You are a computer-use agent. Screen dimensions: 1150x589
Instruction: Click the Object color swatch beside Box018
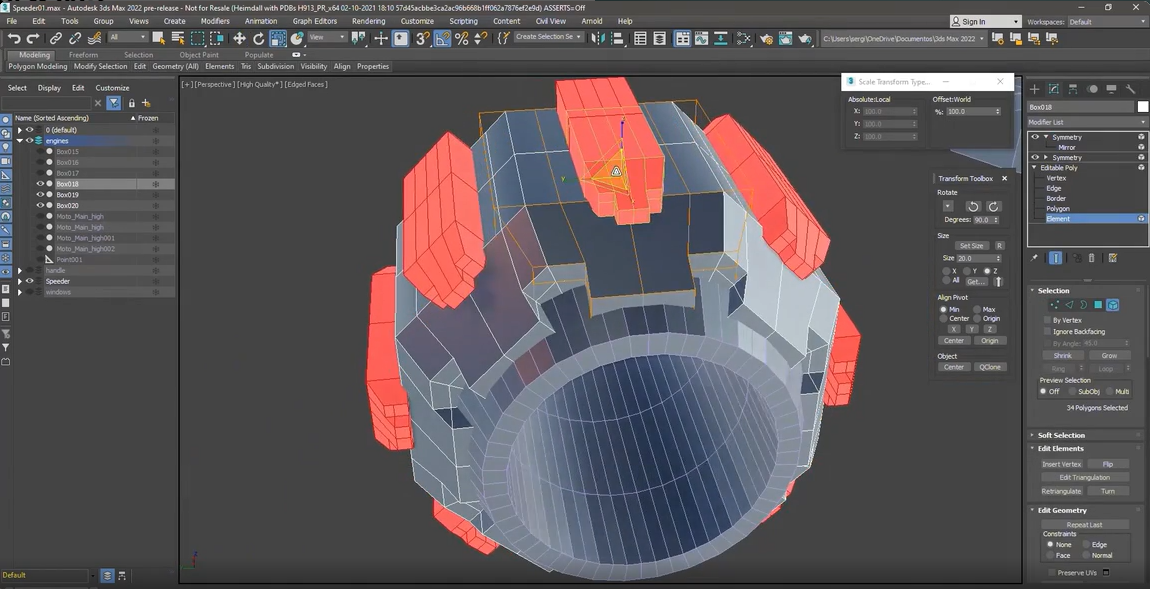(1142, 107)
